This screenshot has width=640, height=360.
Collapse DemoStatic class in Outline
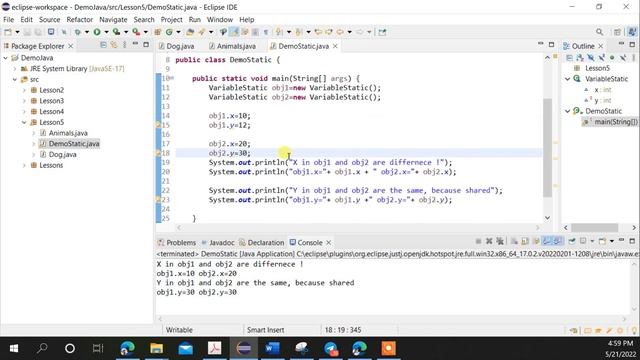568,111
